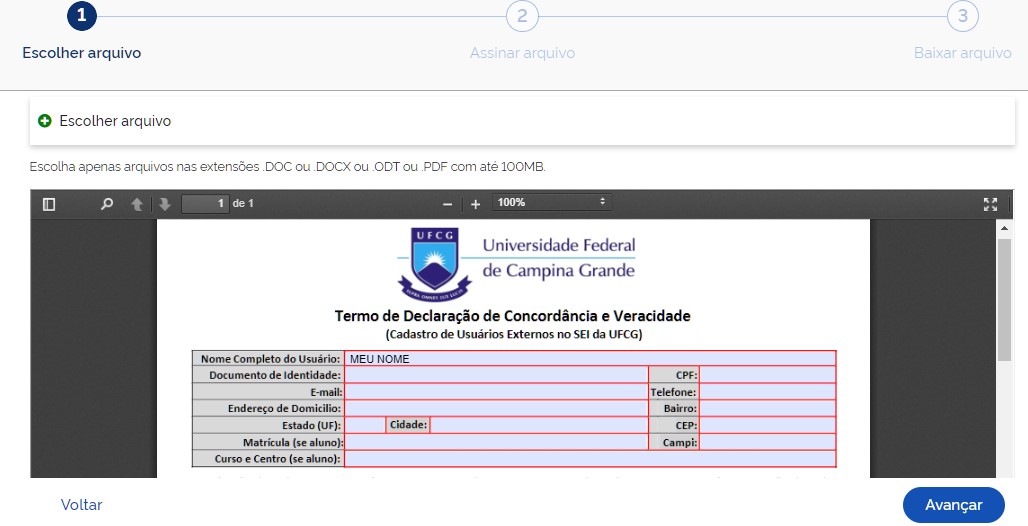The width and height of the screenshot is (1028, 526).
Task: Zoom out with the minus icon
Action: point(448,204)
